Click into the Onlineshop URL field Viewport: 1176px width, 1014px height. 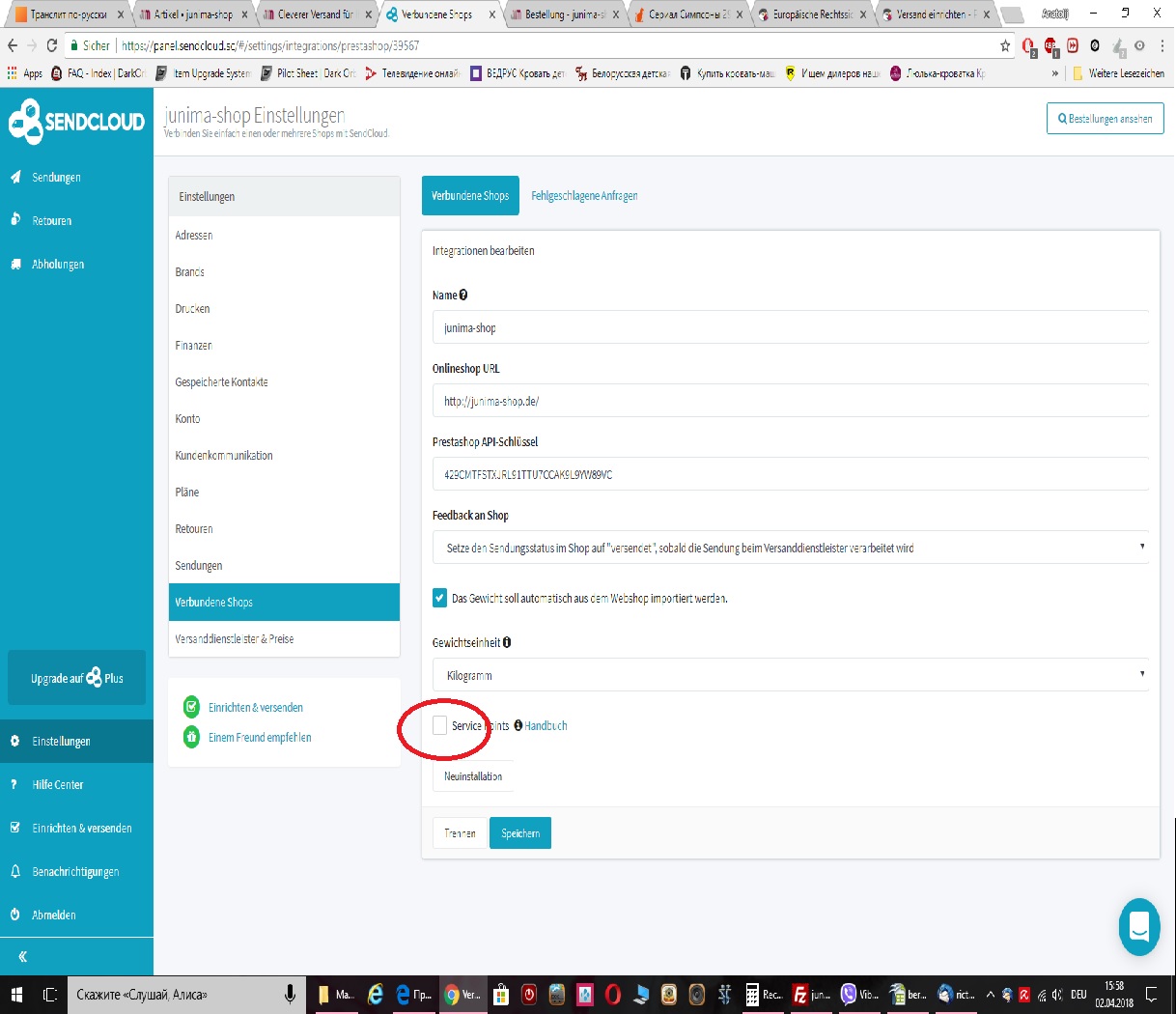[791, 402]
